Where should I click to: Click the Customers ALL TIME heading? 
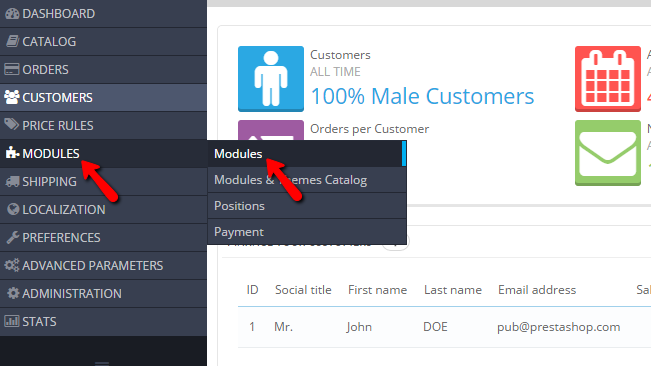point(340,63)
